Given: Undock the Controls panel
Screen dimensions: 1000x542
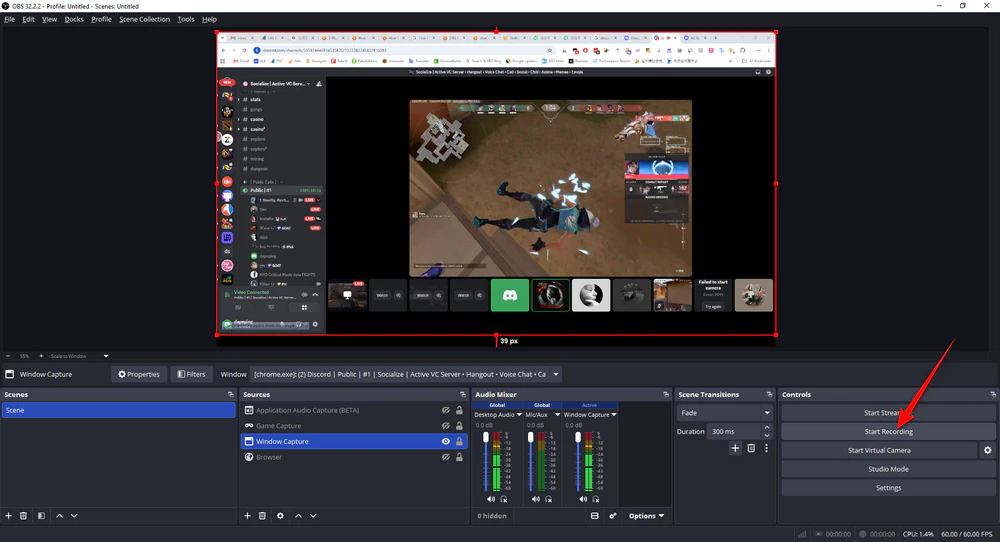Looking at the screenshot, I should (x=993, y=395).
